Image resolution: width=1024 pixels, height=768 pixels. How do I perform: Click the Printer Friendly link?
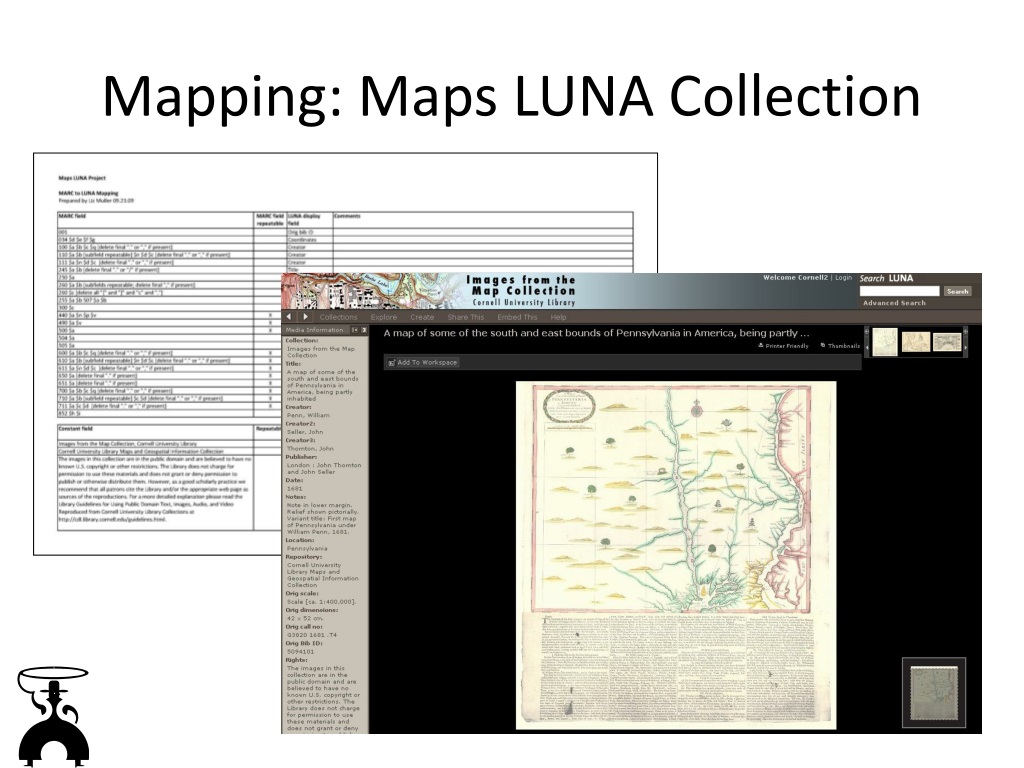coord(783,346)
